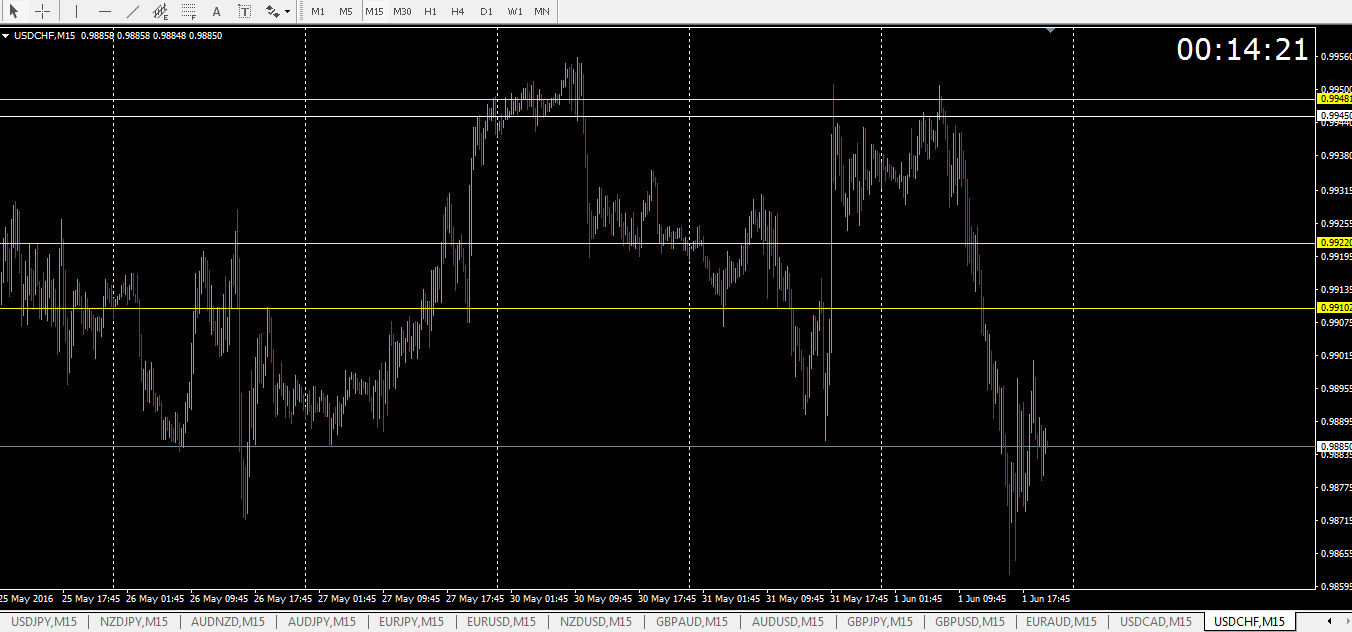The image size is (1352, 632).
Task: Click the yellow 0.9910 price level label
Action: pos(1335,308)
